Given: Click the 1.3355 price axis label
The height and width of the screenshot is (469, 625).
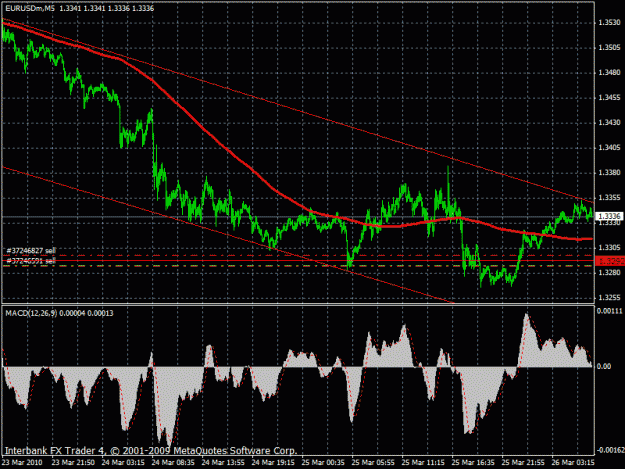Looking at the screenshot, I should point(609,198).
